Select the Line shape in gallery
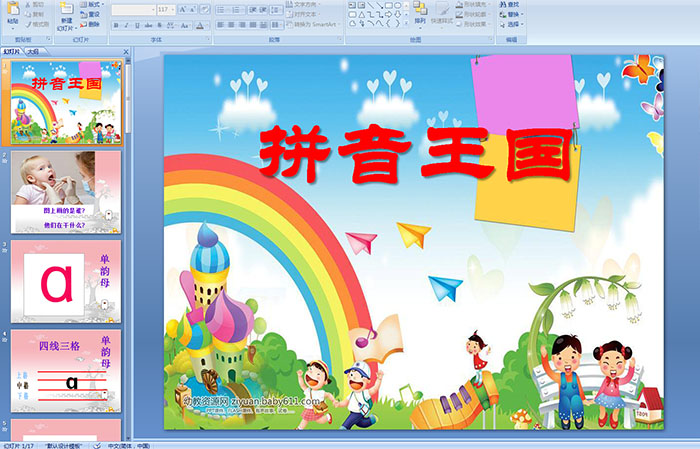700x449 pixels. coord(370,5)
